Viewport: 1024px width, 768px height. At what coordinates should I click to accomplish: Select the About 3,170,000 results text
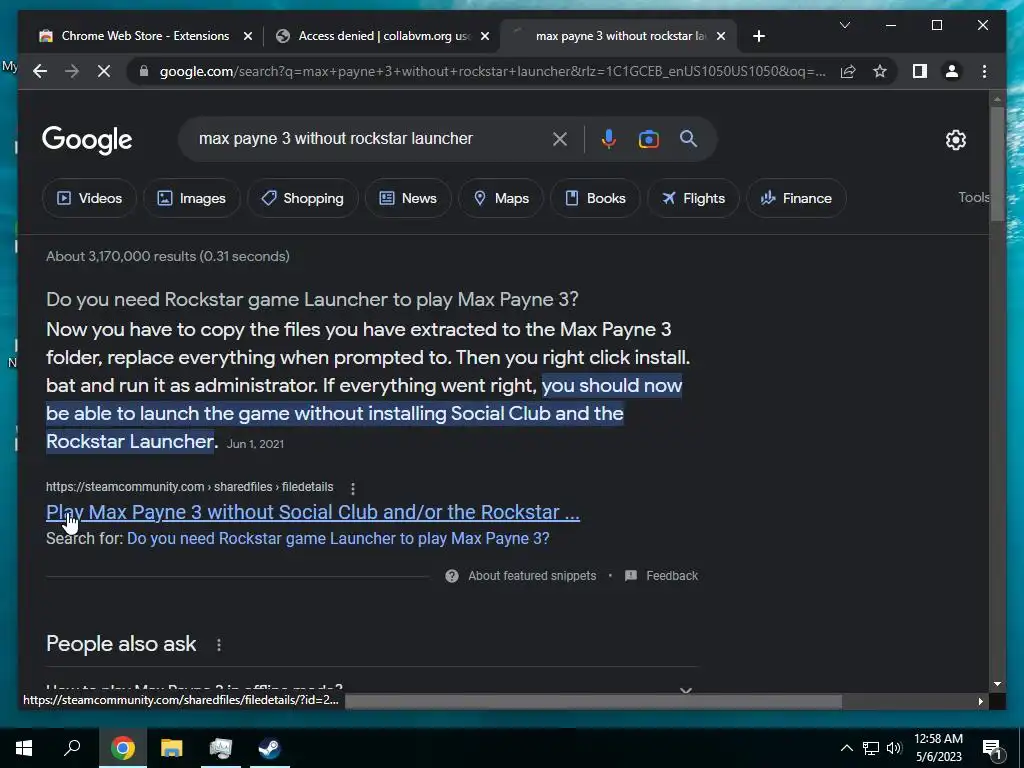pos(168,256)
